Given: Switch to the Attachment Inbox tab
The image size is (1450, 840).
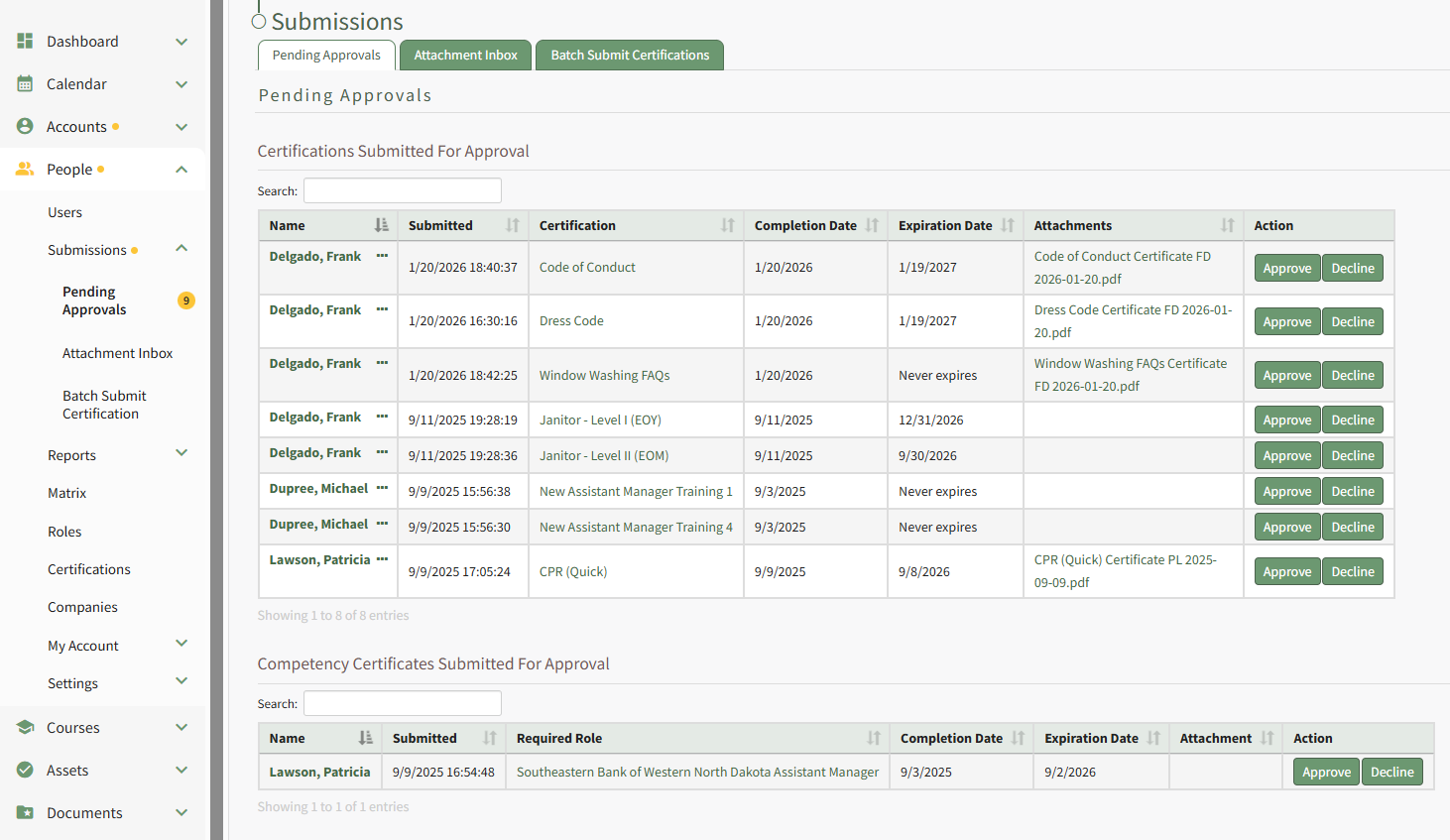Looking at the screenshot, I should [465, 56].
